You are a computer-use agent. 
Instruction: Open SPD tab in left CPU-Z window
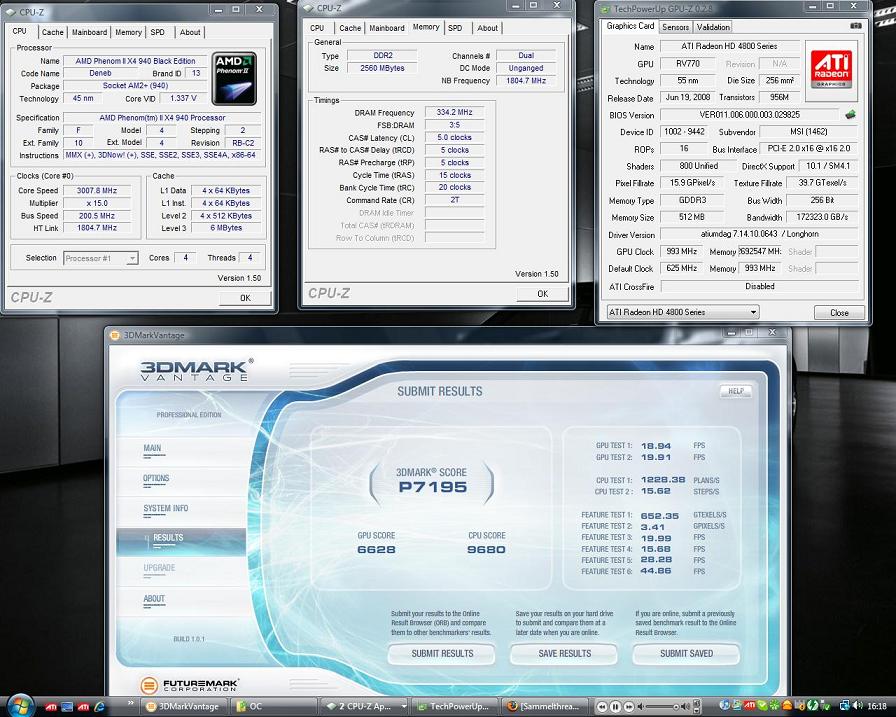click(x=158, y=32)
